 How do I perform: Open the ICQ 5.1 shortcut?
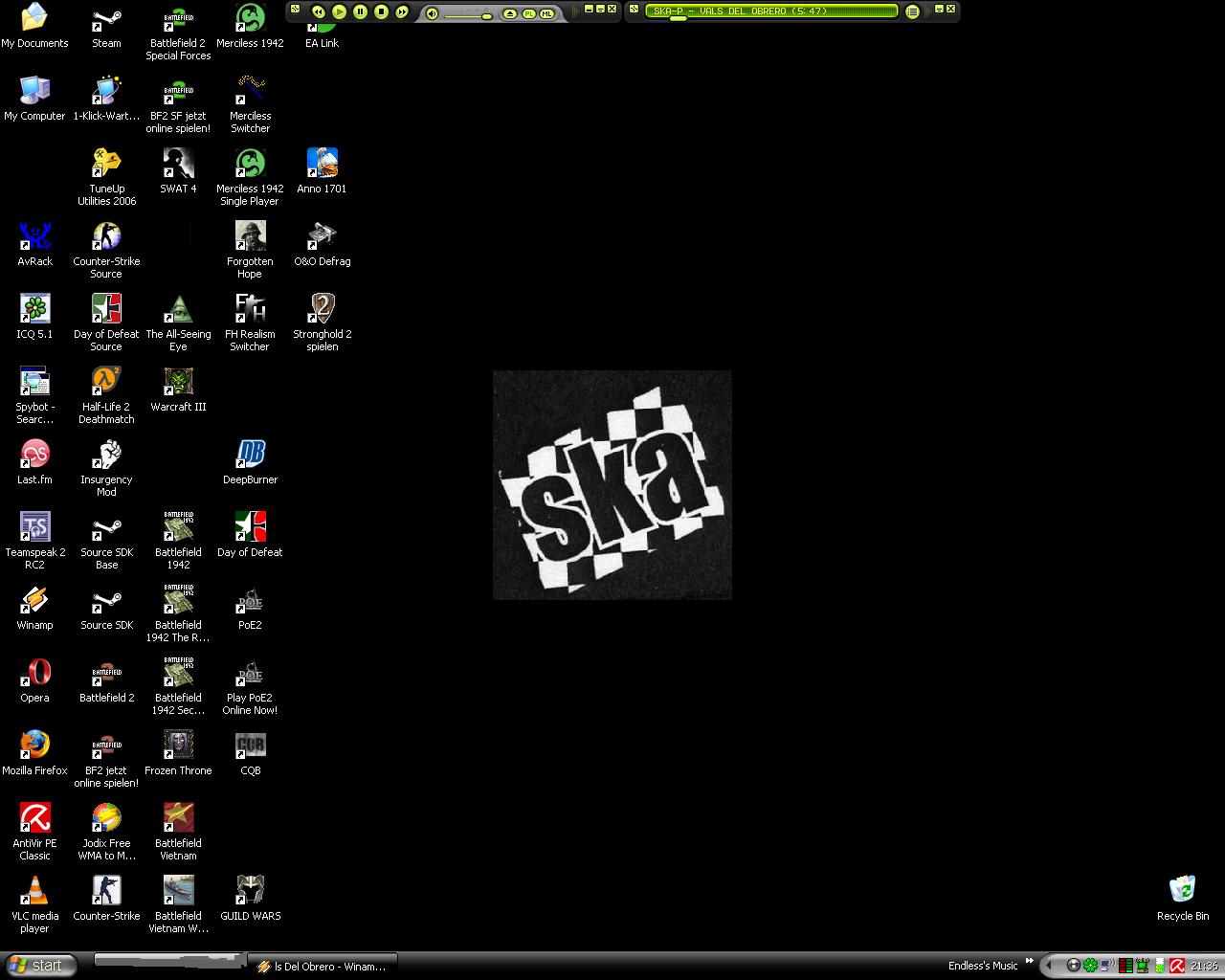34,317
